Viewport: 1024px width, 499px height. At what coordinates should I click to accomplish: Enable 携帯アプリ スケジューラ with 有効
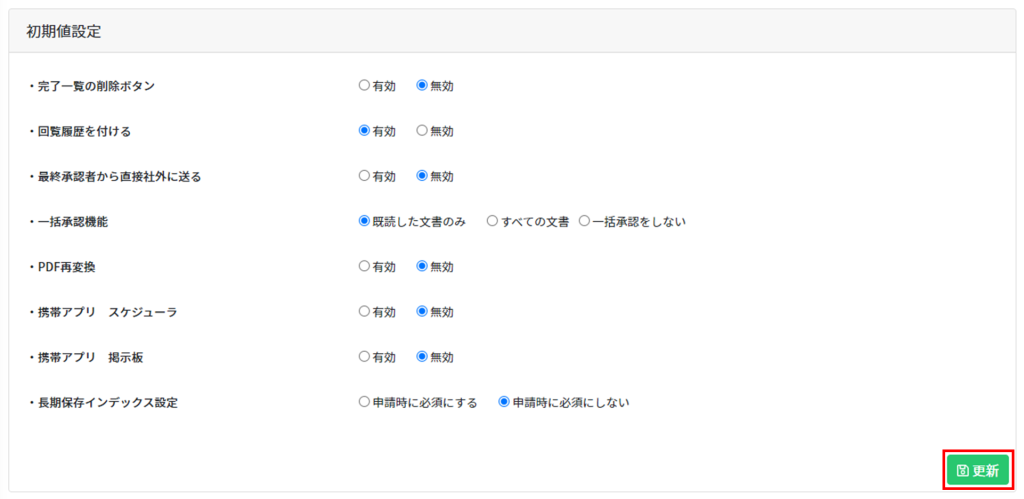click(x=364, y=312)
